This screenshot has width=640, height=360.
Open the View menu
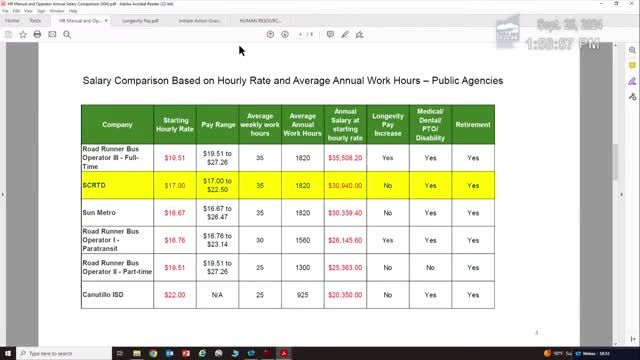pos(28,11)
